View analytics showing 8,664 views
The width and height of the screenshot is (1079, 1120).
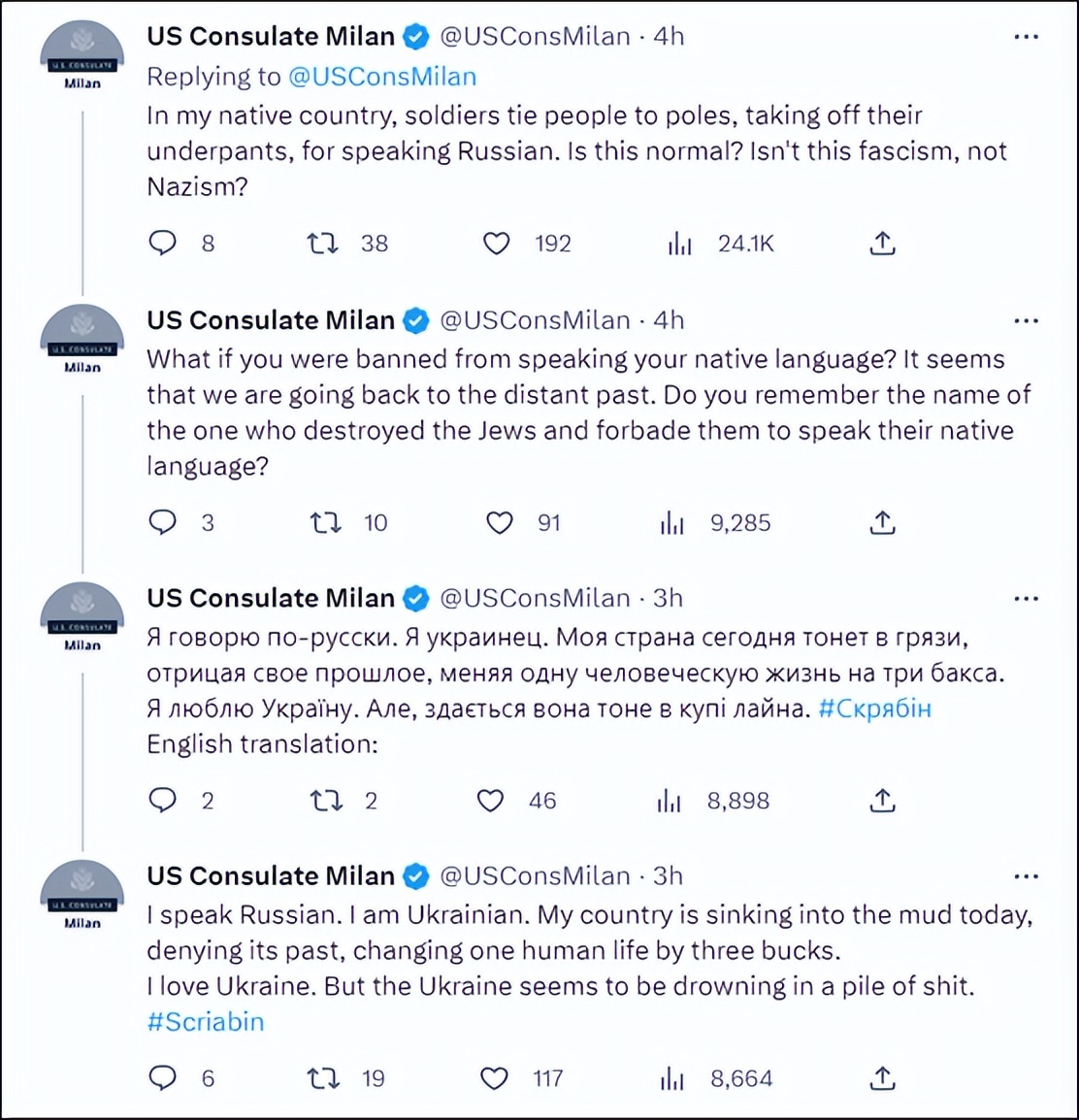671,1078
